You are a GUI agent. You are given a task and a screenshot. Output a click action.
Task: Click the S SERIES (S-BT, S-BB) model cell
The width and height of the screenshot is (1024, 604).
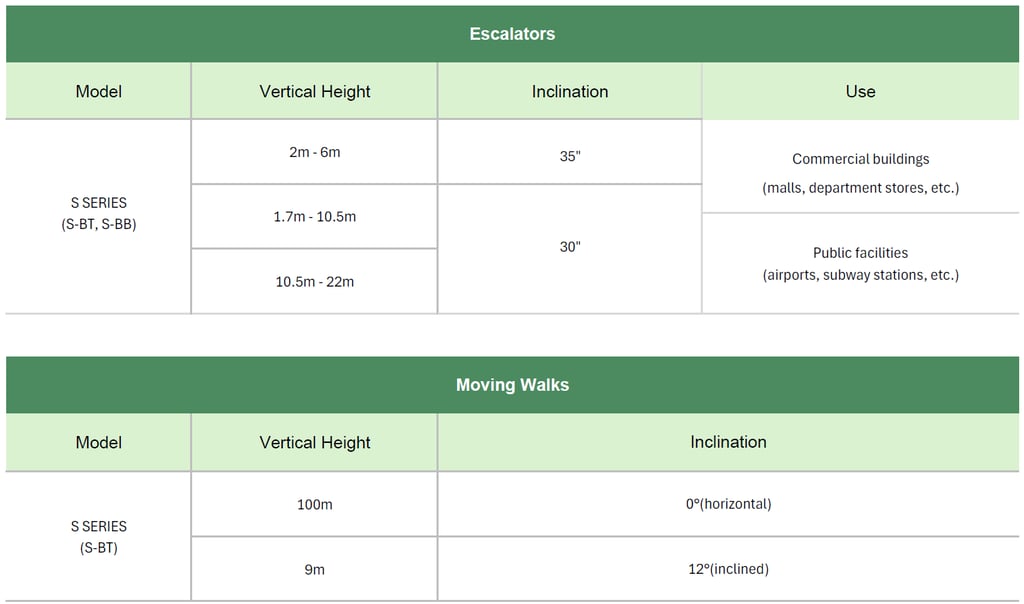pos(98,214)
